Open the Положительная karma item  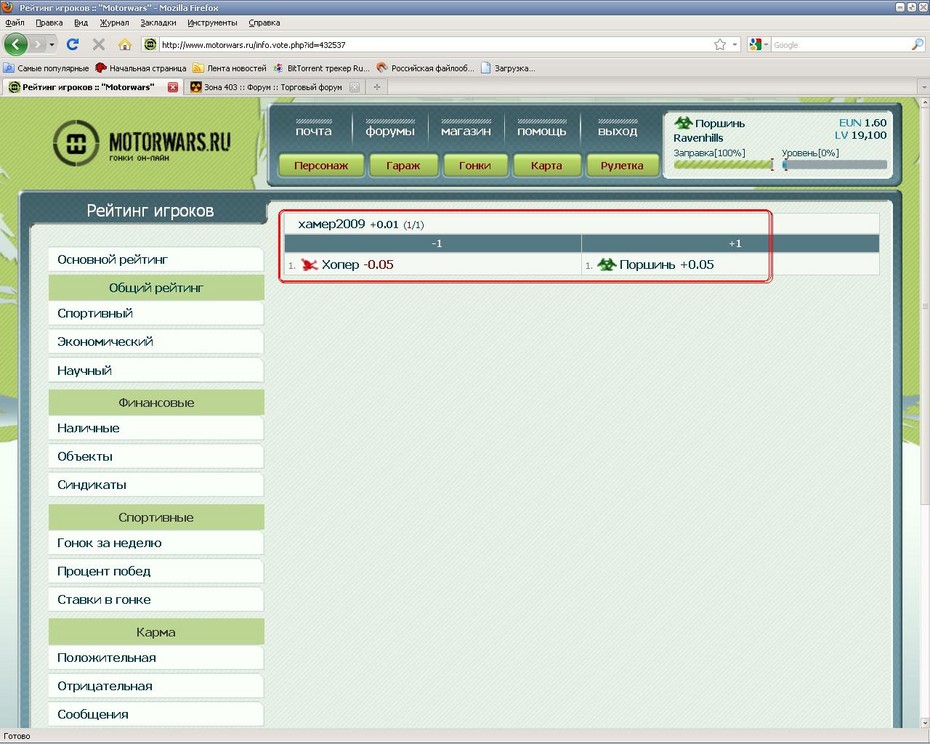coord(156,657)
